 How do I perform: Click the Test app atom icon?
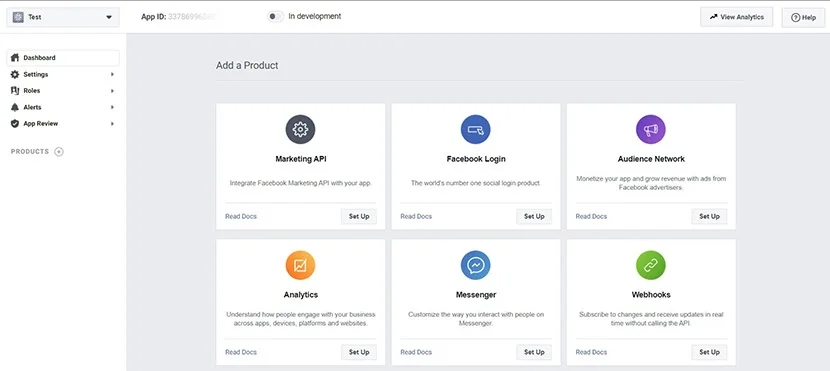coord(18,17)
